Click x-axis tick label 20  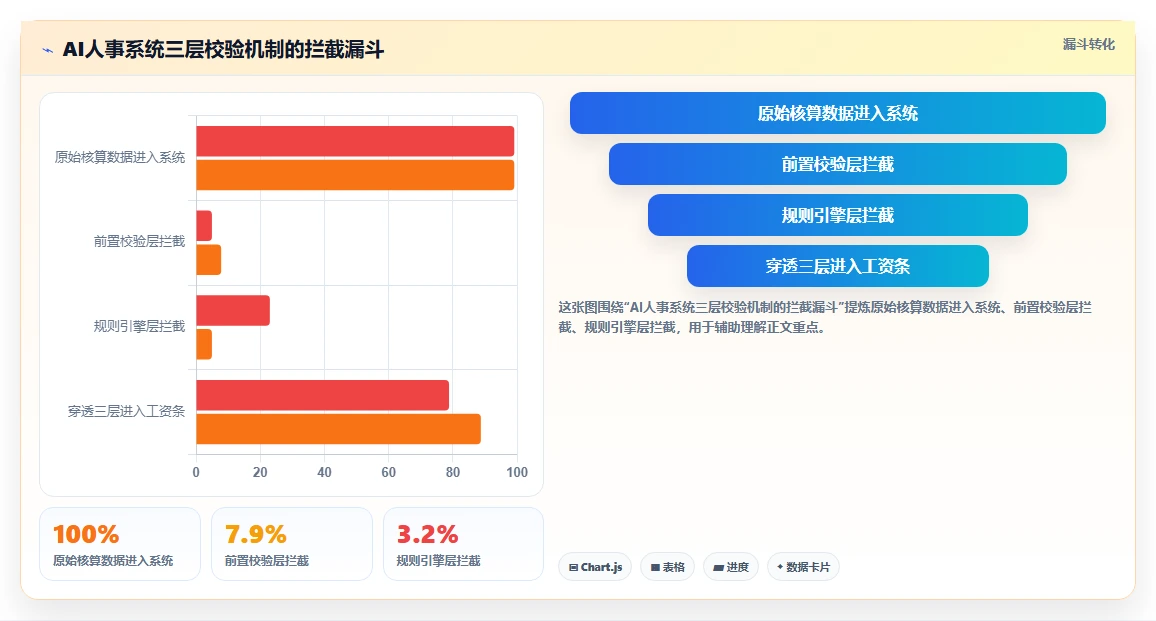(x=260, y=472)
